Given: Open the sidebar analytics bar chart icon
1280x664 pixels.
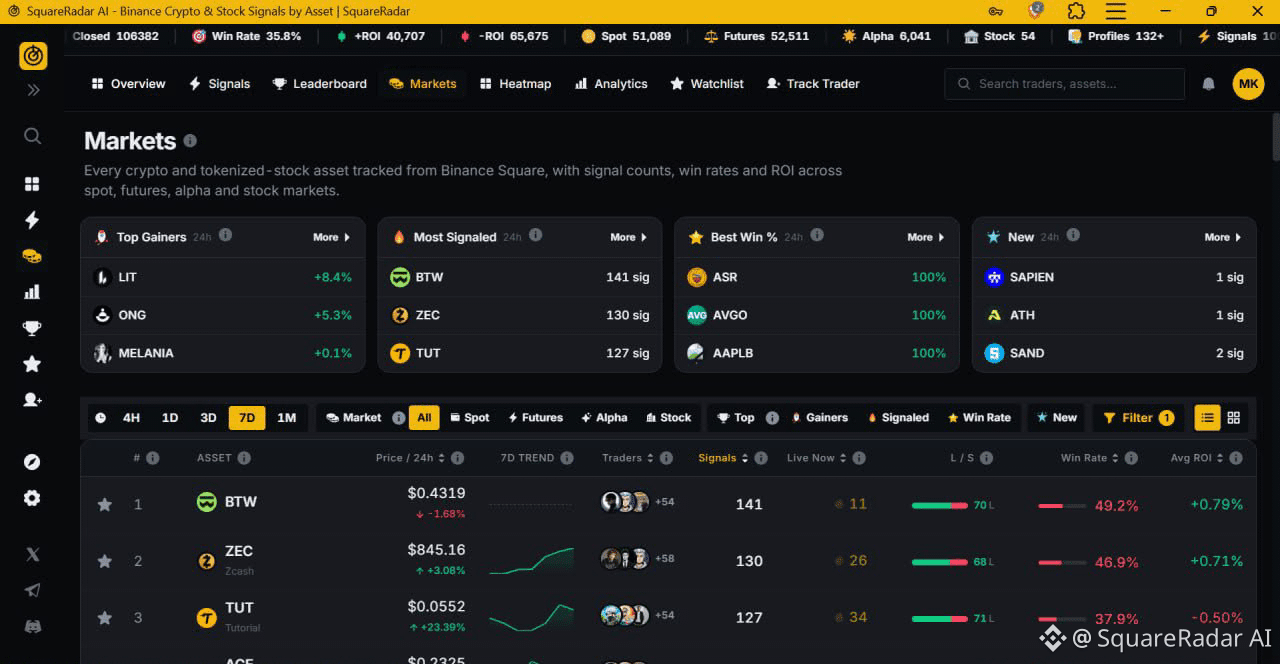Looking at the screenshot, I should (32, 292).
